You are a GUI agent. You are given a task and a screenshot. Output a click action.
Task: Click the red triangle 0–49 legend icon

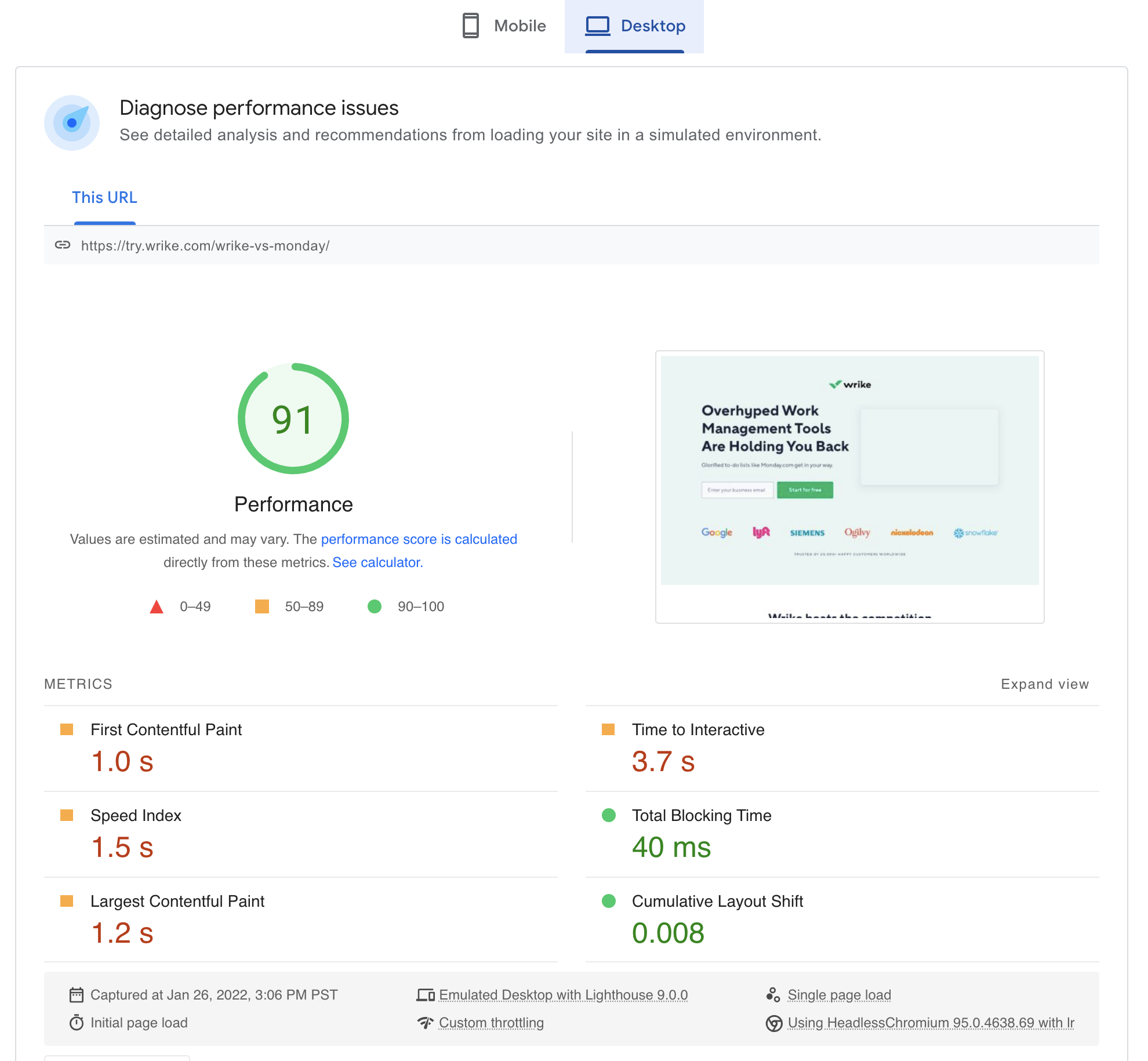pyautogui.click(x=157, y=606)
